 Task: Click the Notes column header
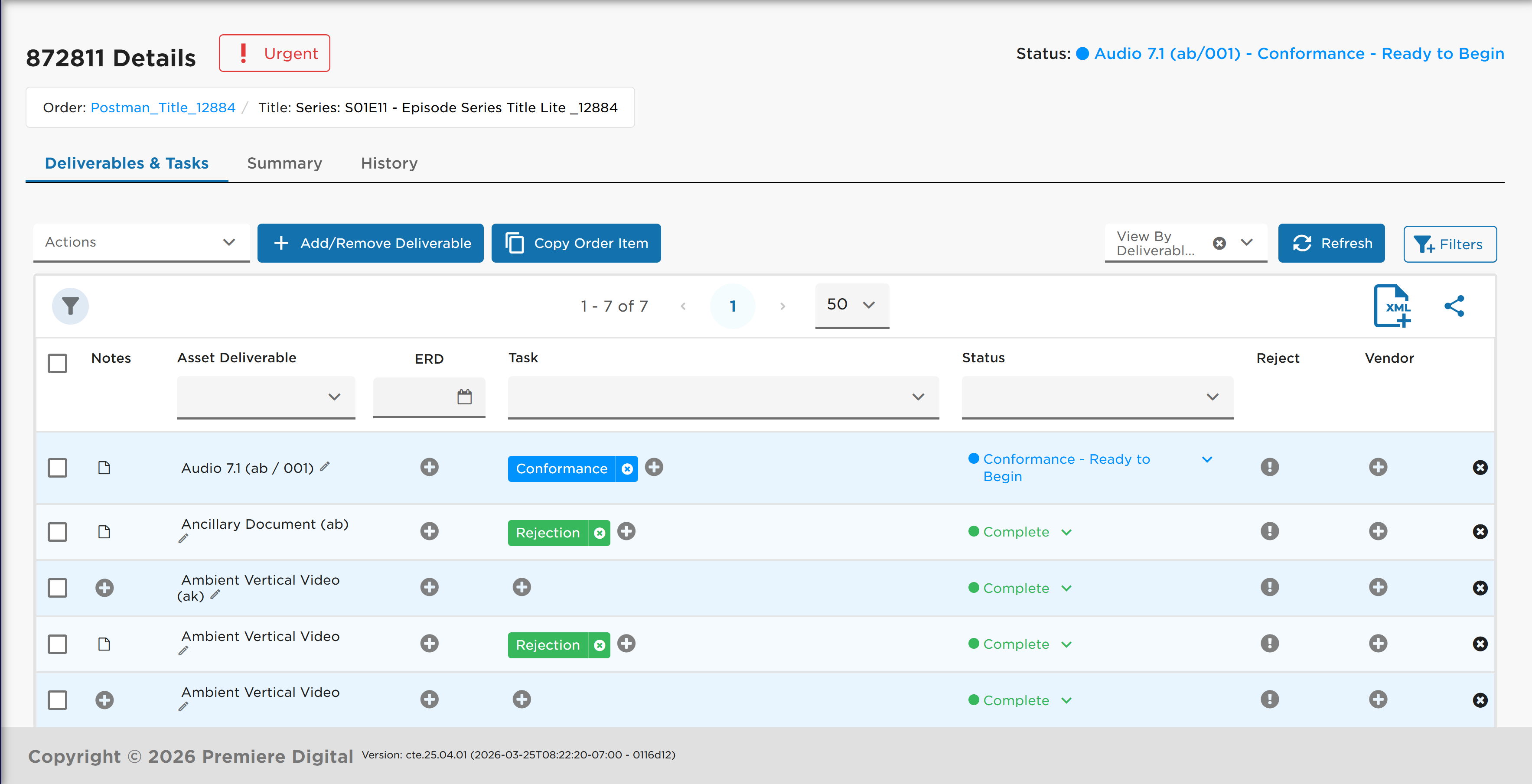pos(111,358)
